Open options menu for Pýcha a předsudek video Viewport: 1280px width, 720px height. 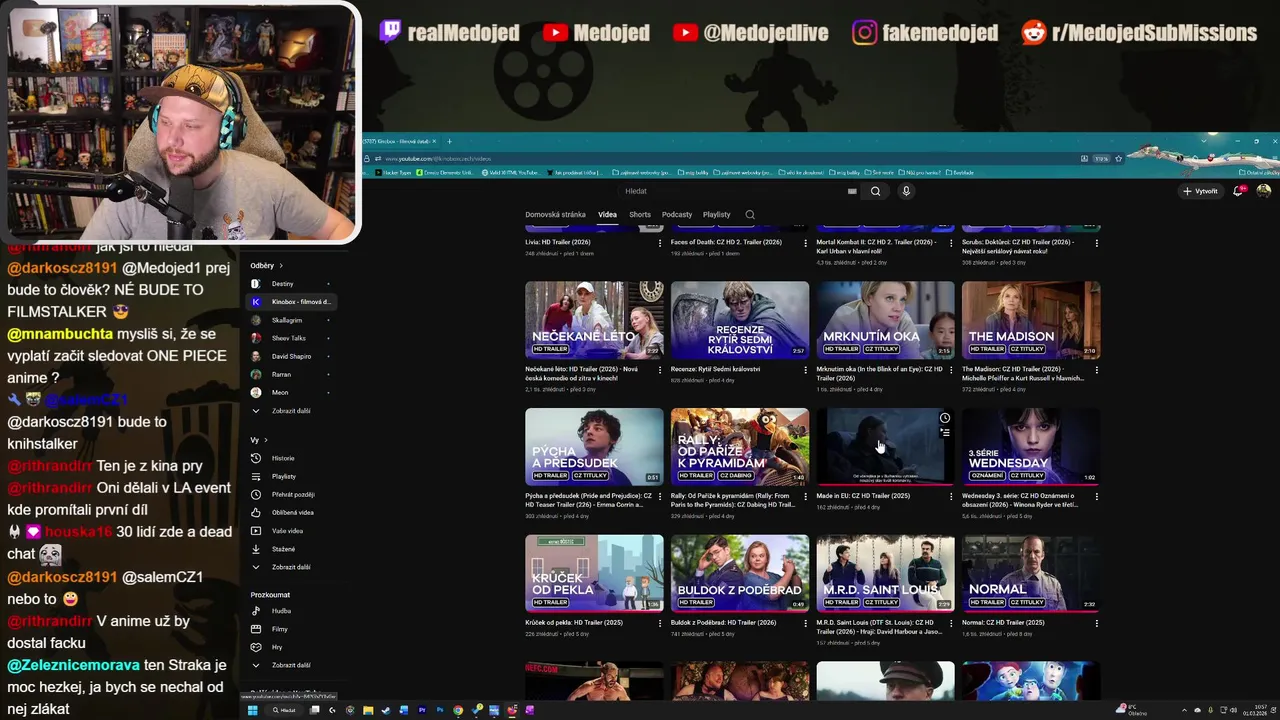click(x=659, y=496)
